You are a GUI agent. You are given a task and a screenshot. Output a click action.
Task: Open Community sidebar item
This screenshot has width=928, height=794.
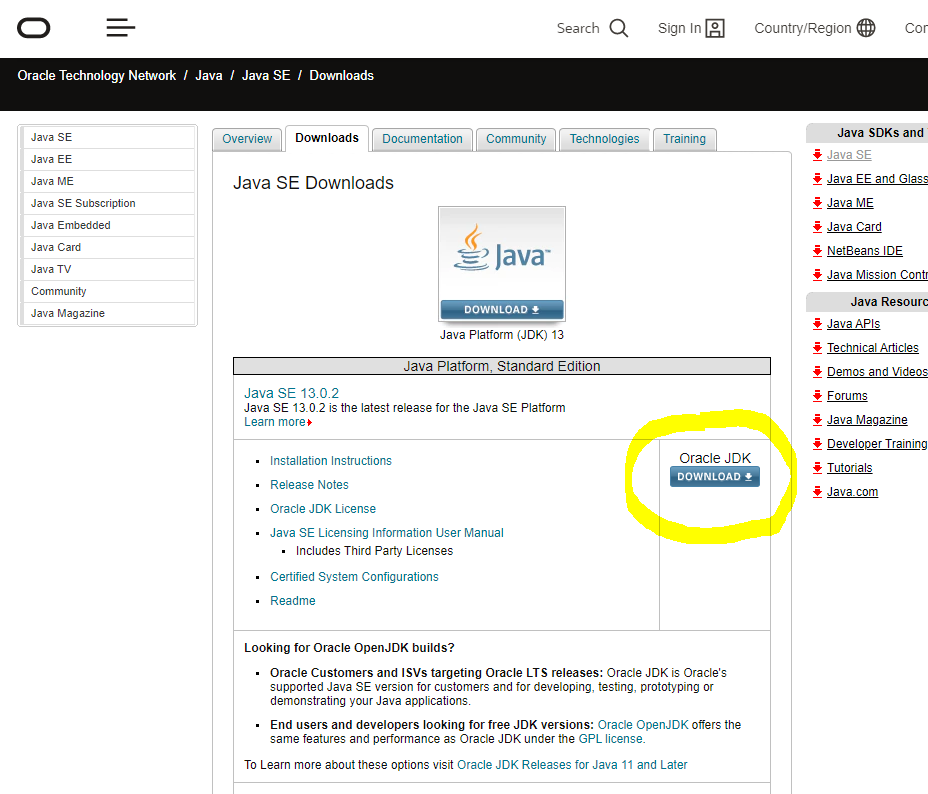[108, 291]
